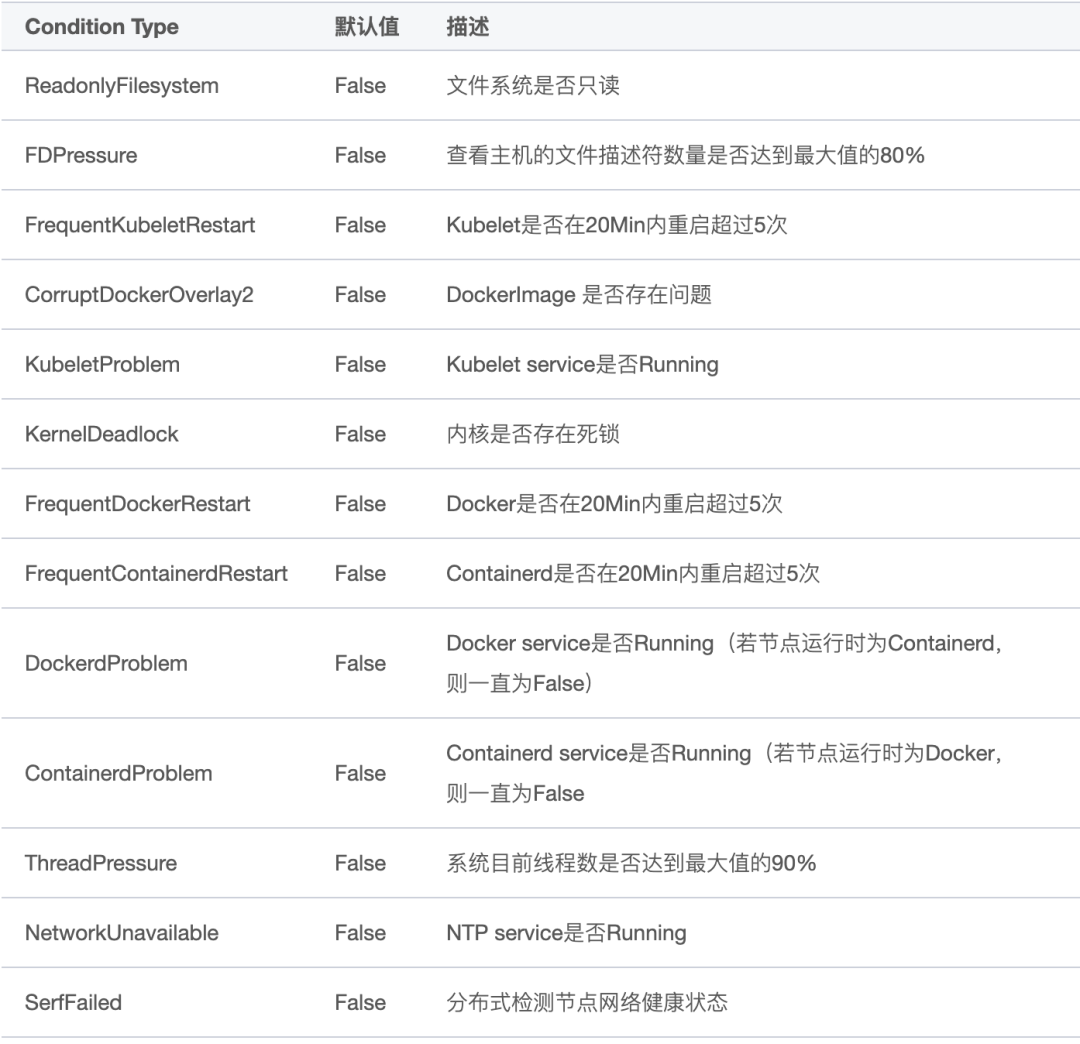Click the ContainerdProblem condition name
1080x1044 pixels.
pos(119,773)
